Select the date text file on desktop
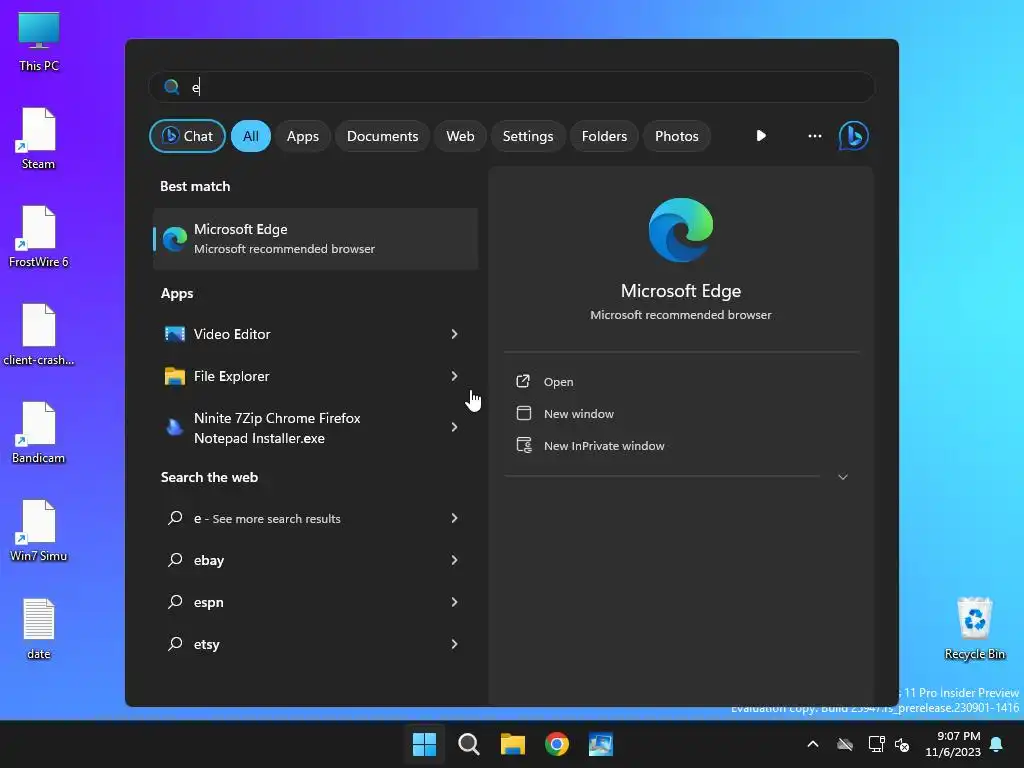This screenshot has height=768, width=1024. click(39, 629)
